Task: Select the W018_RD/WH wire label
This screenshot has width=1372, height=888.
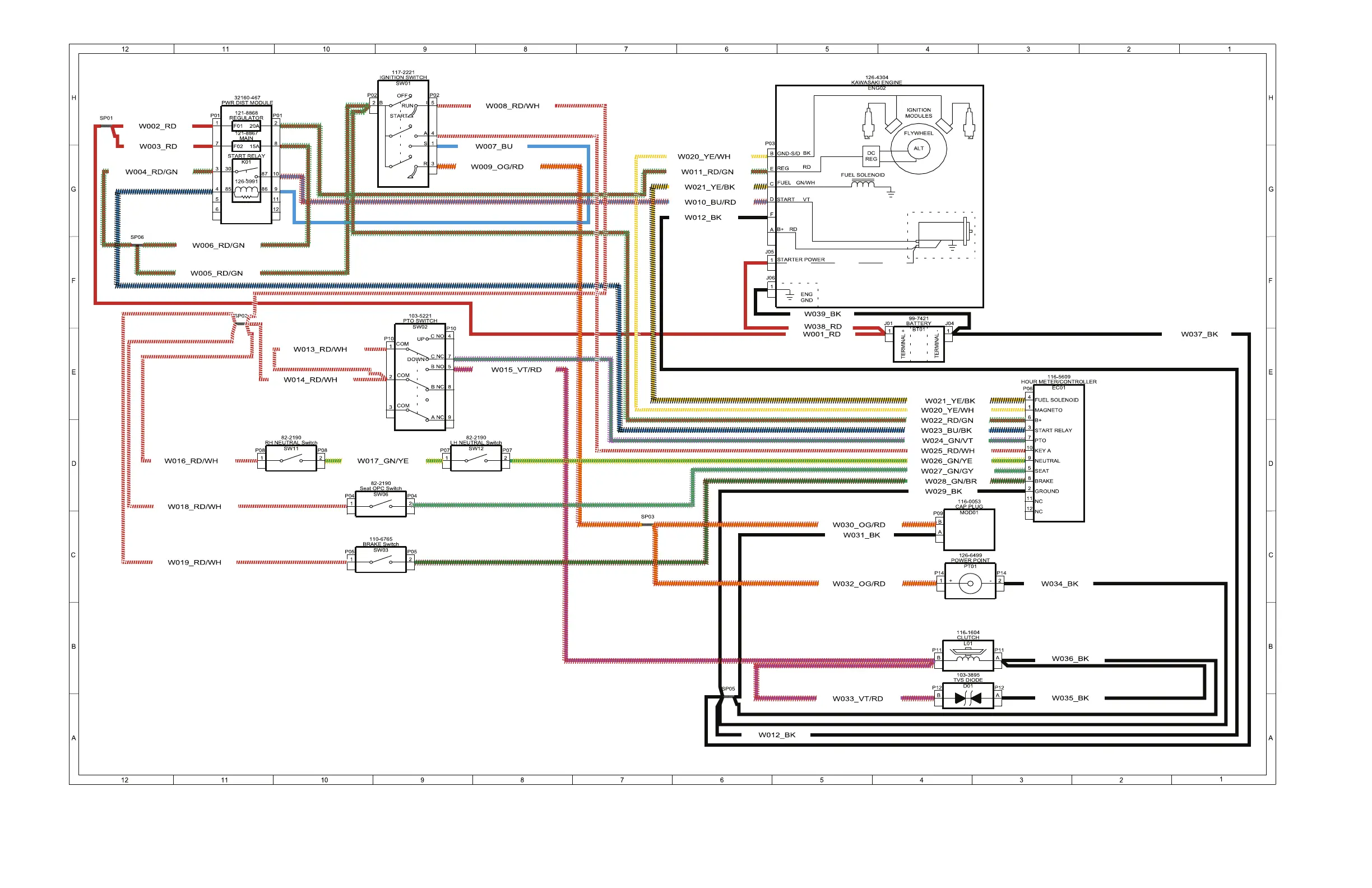Action: point(194,507)
